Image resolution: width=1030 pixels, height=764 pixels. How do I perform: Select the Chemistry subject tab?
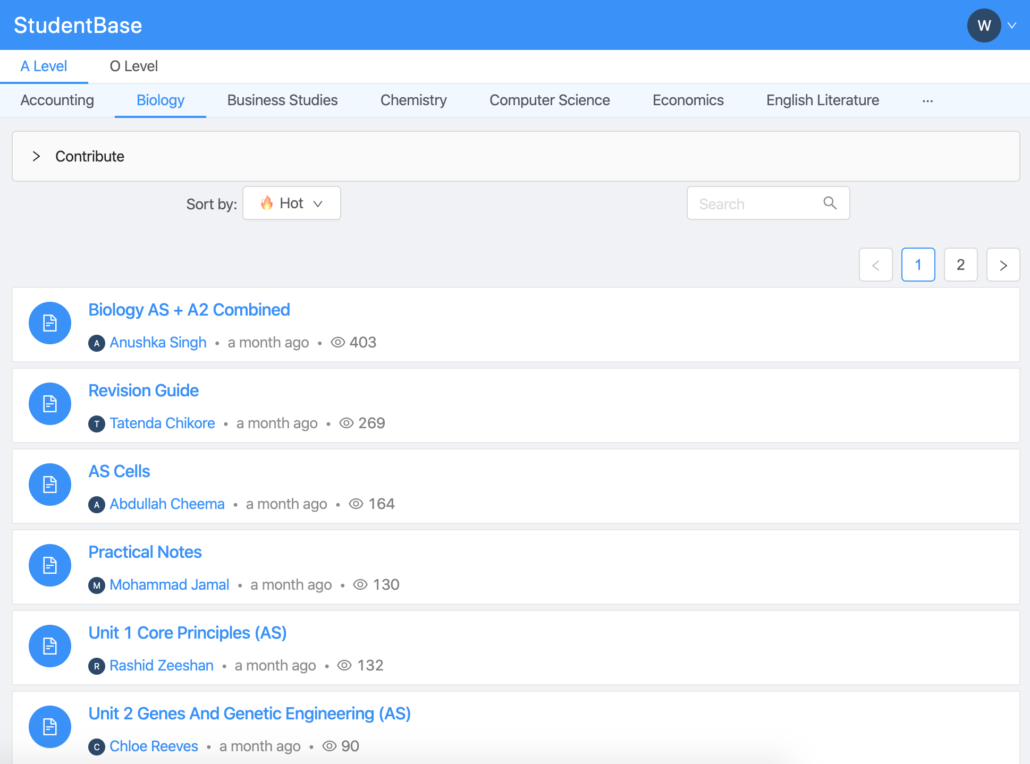414,101
